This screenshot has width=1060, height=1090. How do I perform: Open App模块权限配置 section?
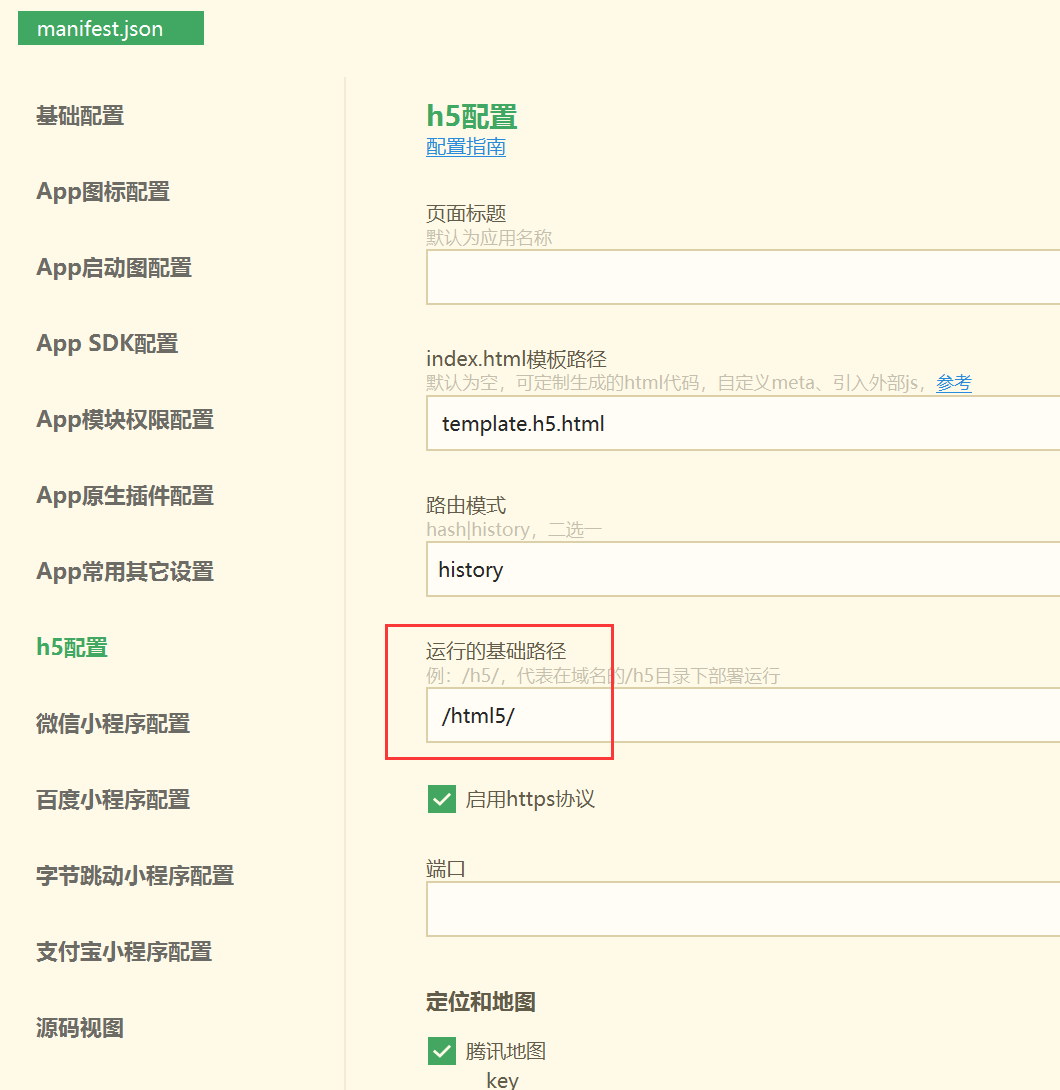point(125,420)
